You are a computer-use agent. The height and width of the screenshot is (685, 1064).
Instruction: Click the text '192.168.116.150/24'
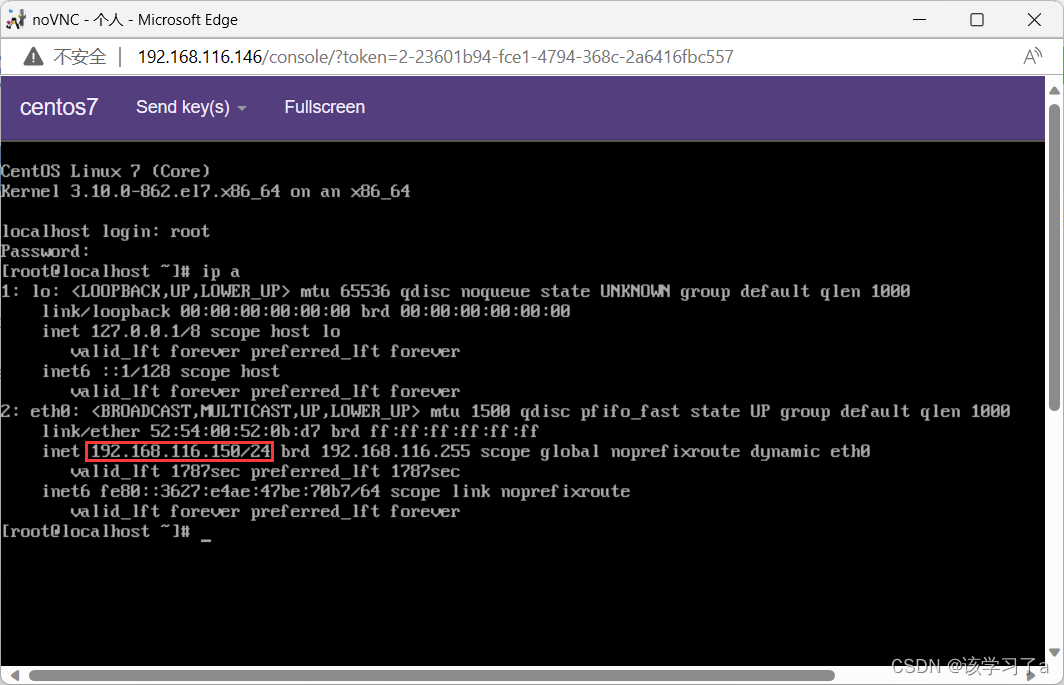tap(180, 451)
